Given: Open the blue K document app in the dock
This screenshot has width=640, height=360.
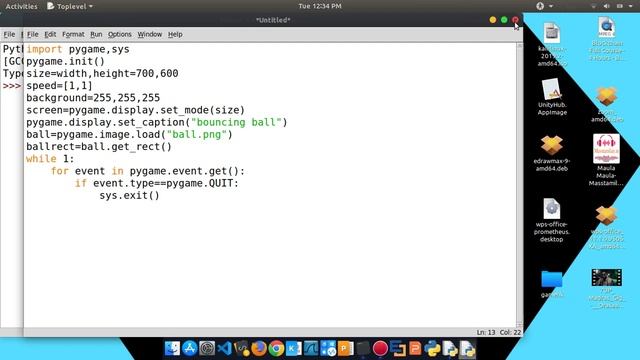Looking at the screenshot, I should pyautogui.click(x=293, y=349).
